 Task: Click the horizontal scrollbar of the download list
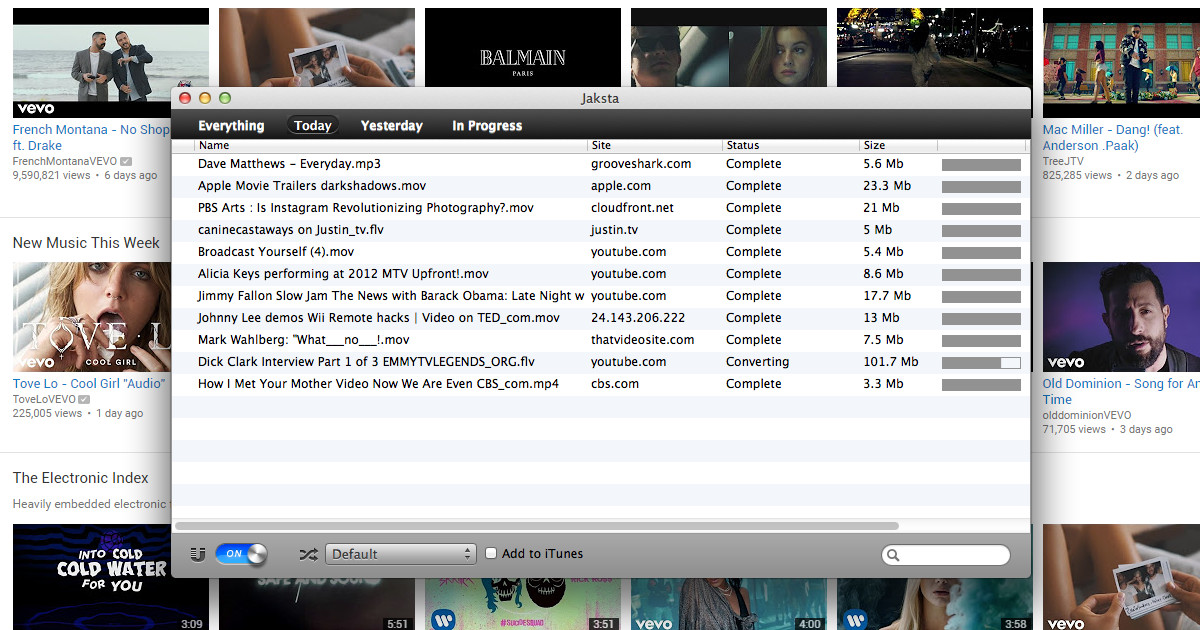point(536,526)
